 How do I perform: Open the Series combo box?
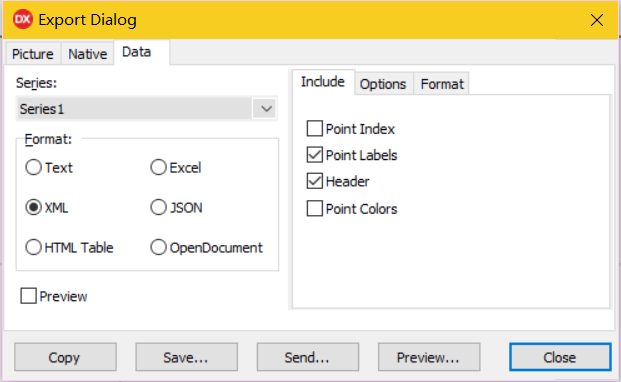pos(147,108)
